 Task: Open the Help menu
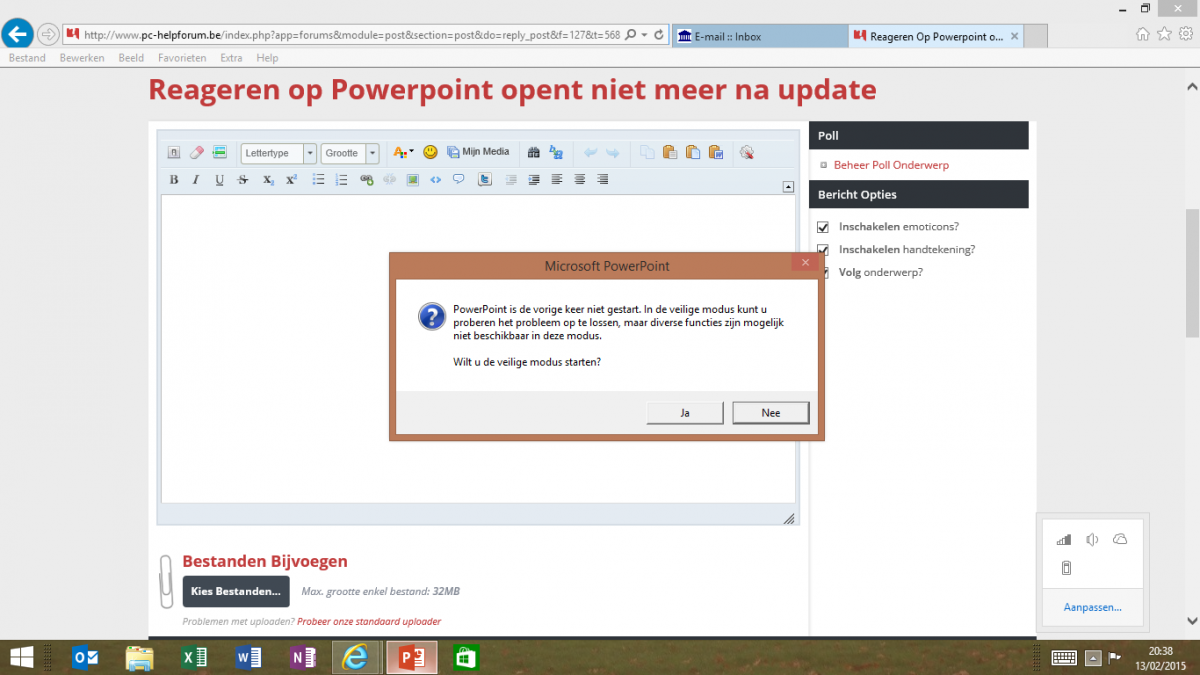267,58
